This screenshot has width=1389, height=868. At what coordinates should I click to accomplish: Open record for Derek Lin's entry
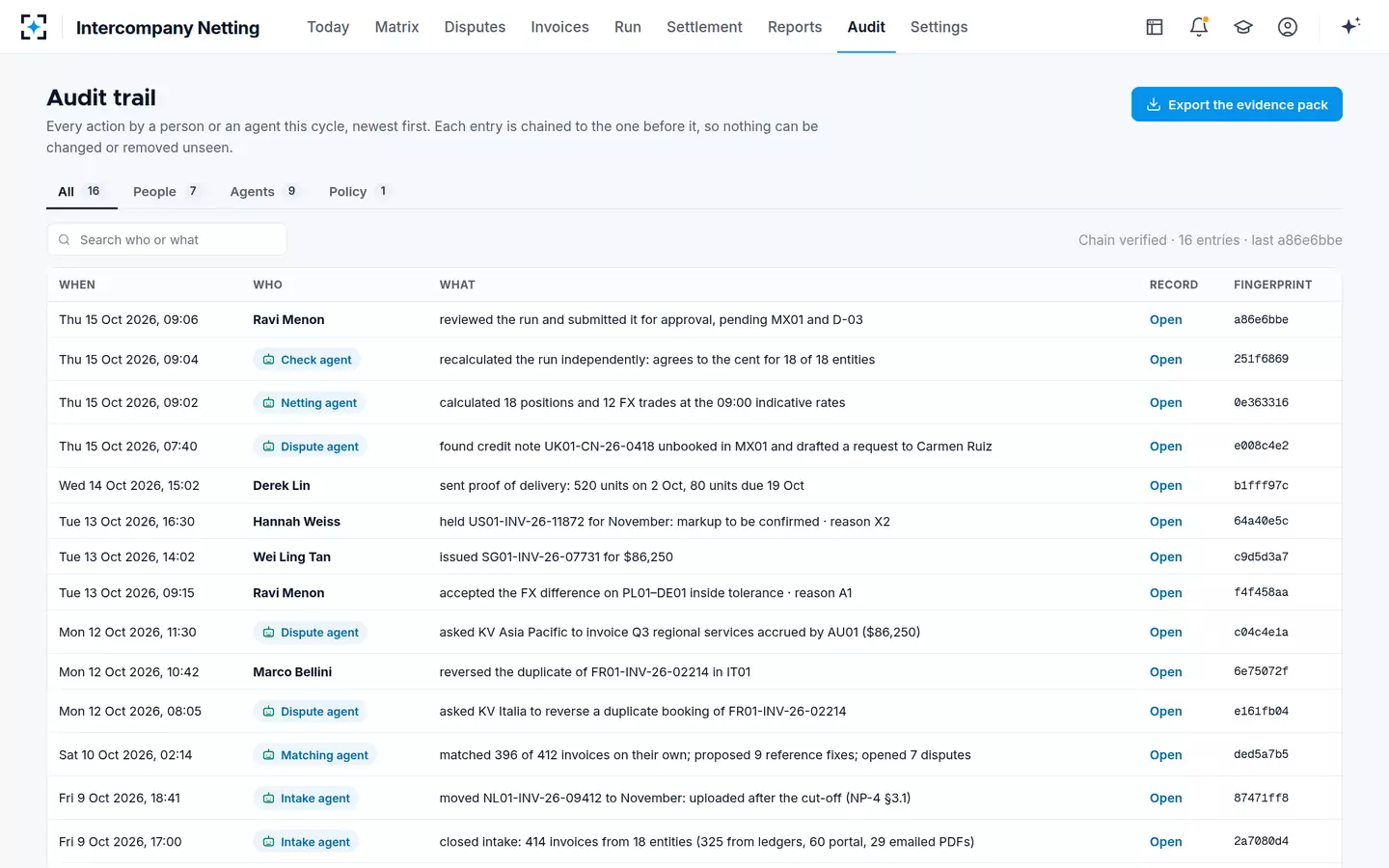(x=1165, y=486)
